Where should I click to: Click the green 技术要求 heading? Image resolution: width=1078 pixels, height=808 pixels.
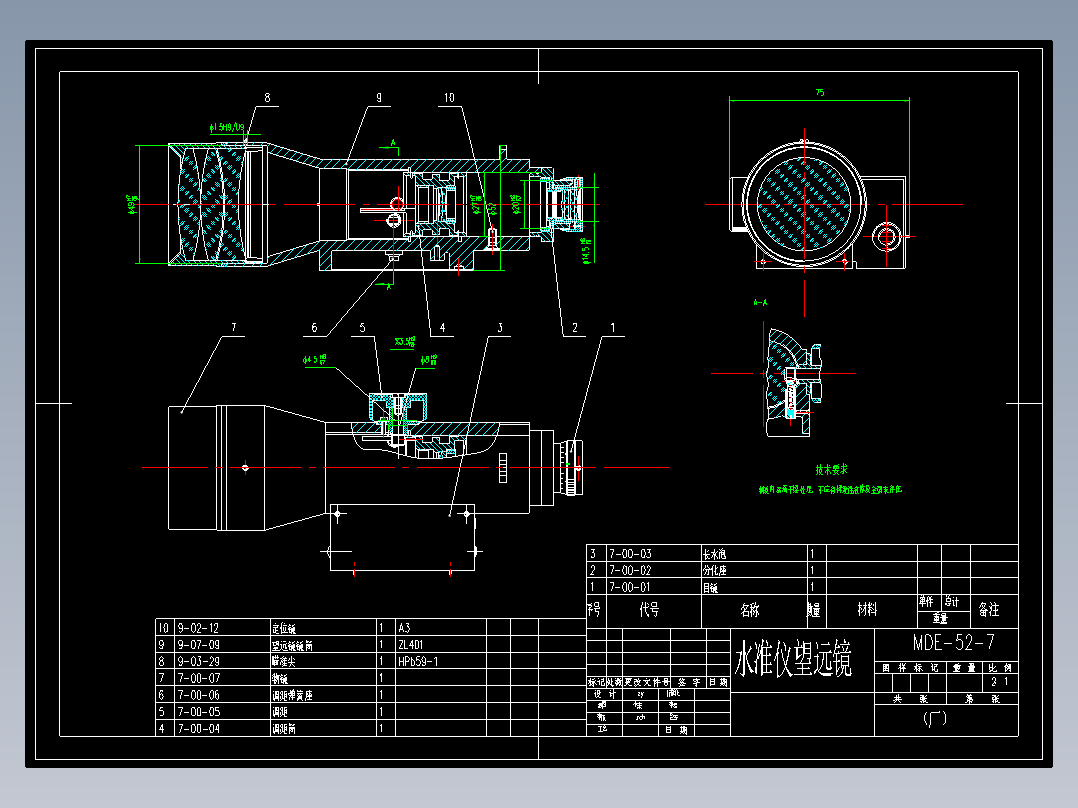pyautogui.click(x=831, y=470)
